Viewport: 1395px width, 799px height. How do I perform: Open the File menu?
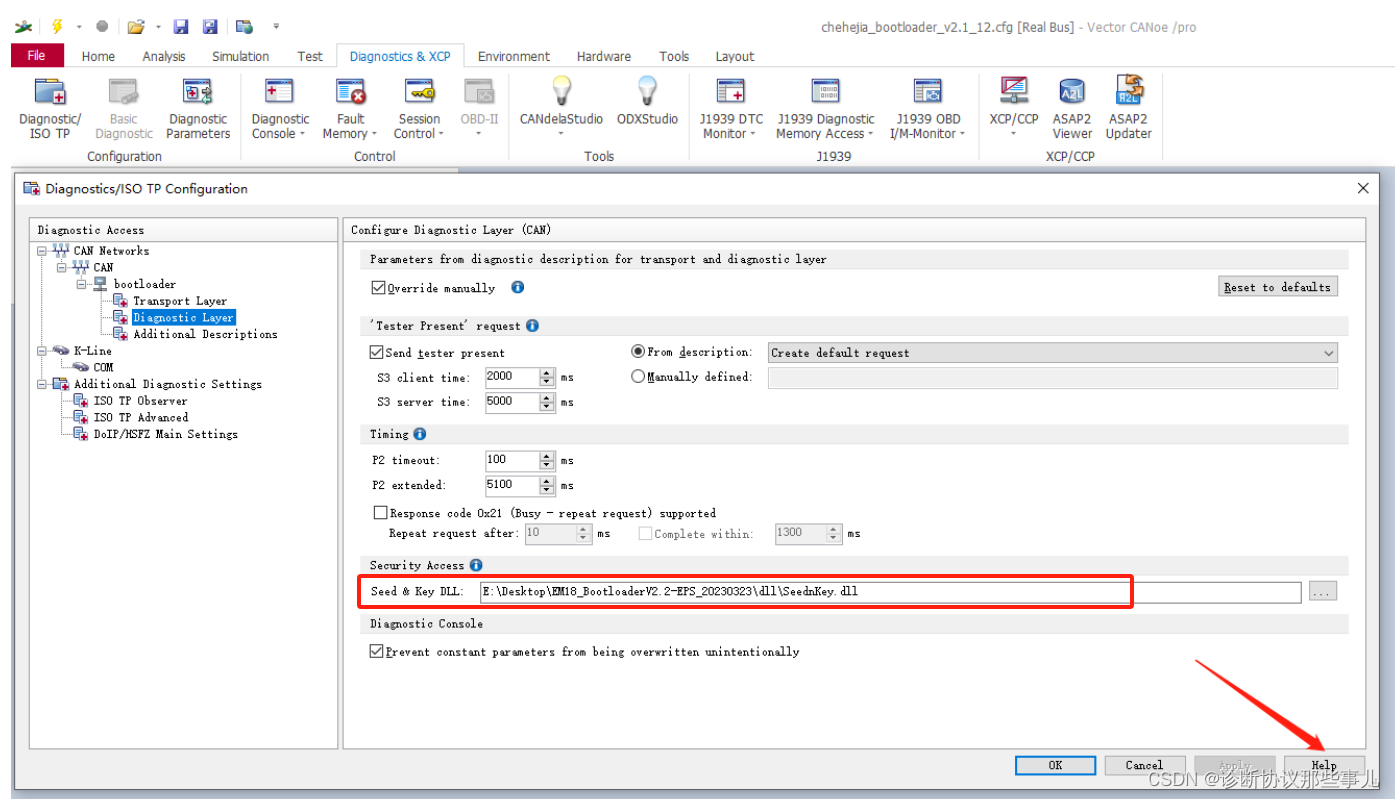tap(37, 56)
